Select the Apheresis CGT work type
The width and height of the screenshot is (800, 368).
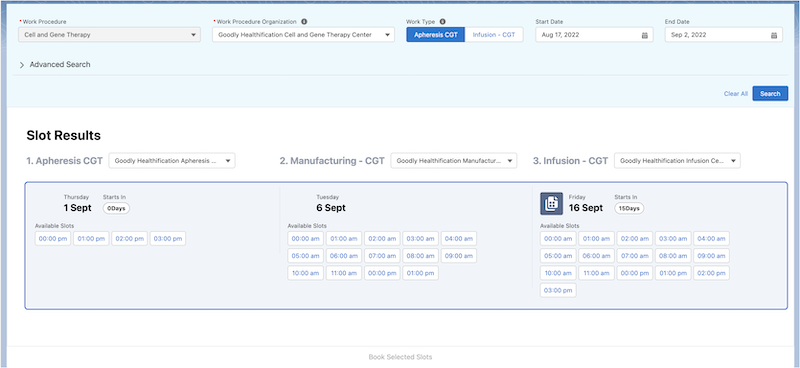pos(436,35)
